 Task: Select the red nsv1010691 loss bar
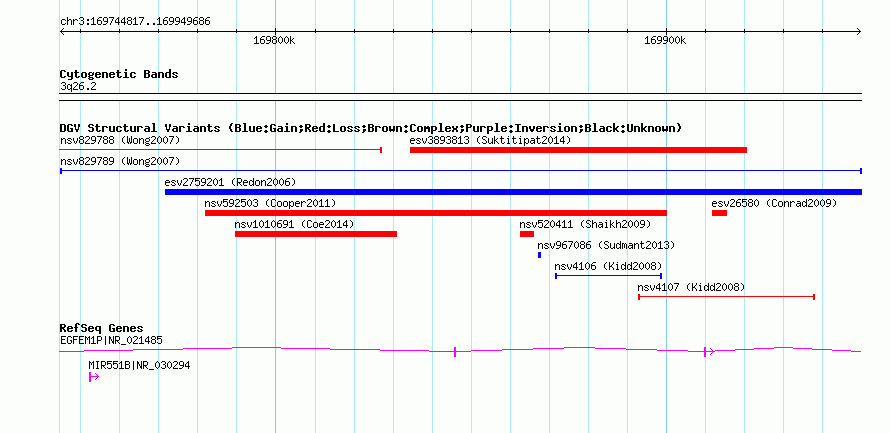pos(316,234)
